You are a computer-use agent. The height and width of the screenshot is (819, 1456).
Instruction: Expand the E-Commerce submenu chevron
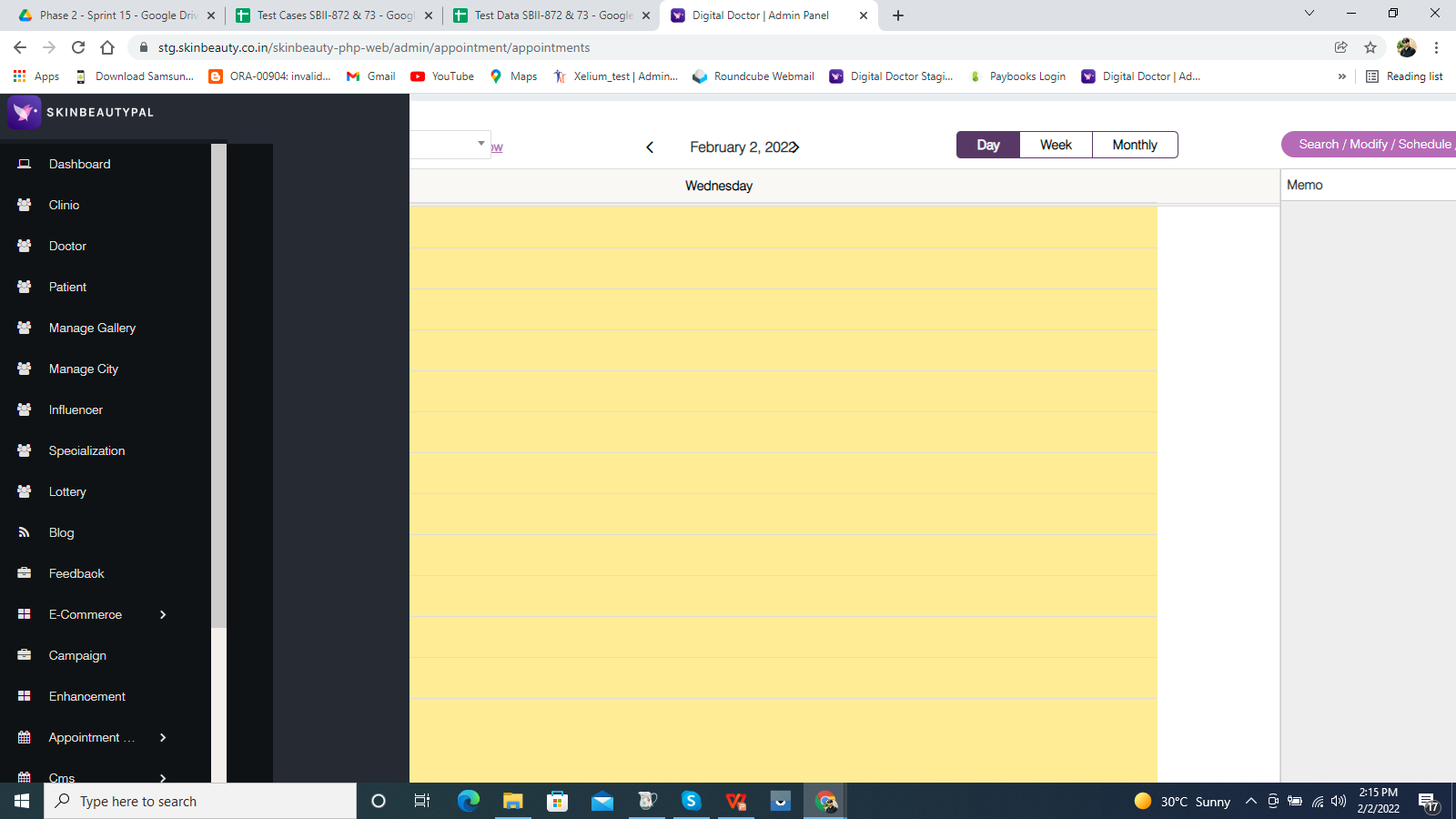(163, 614)
